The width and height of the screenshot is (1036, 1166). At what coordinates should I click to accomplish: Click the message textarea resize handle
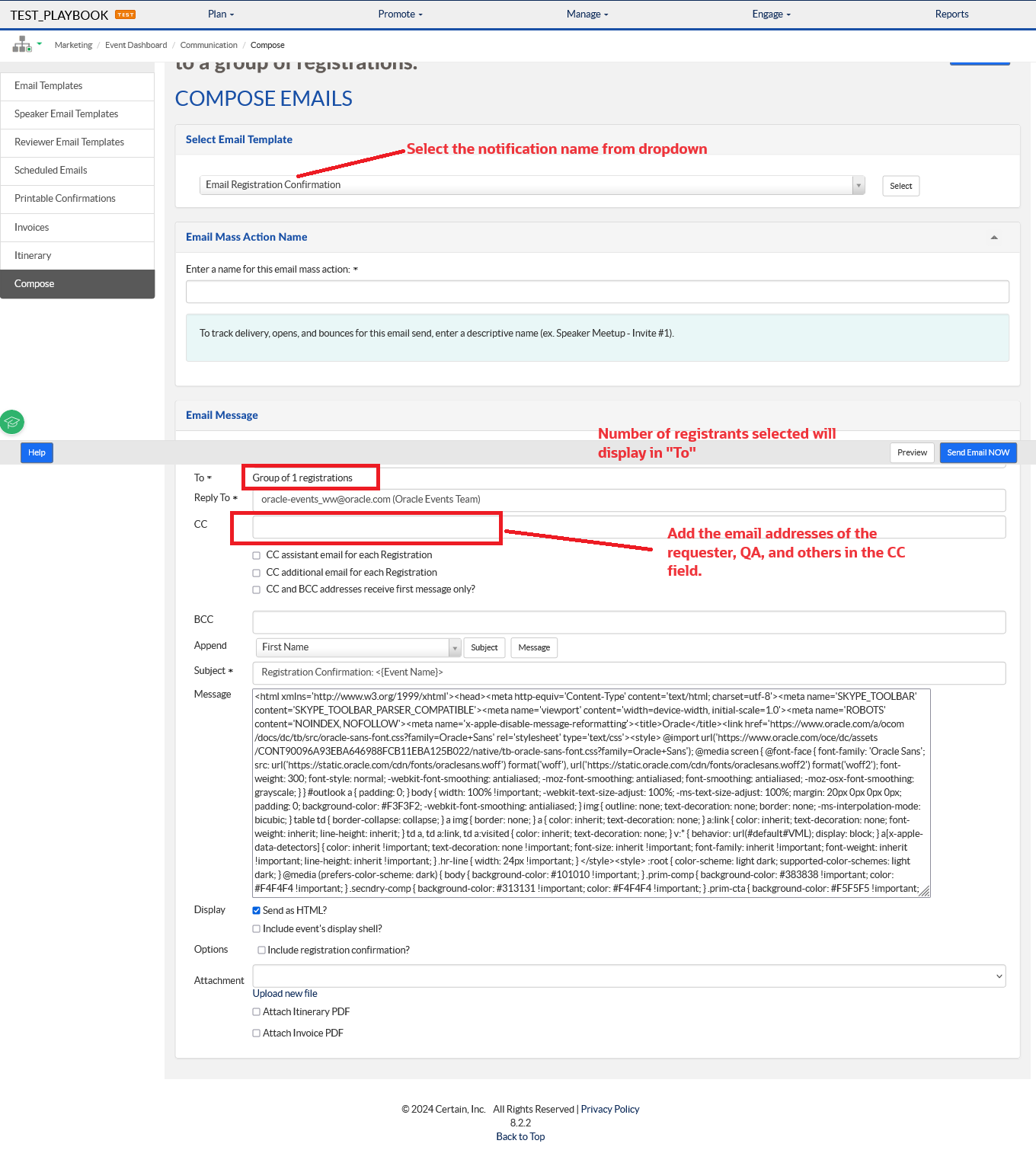925,892
